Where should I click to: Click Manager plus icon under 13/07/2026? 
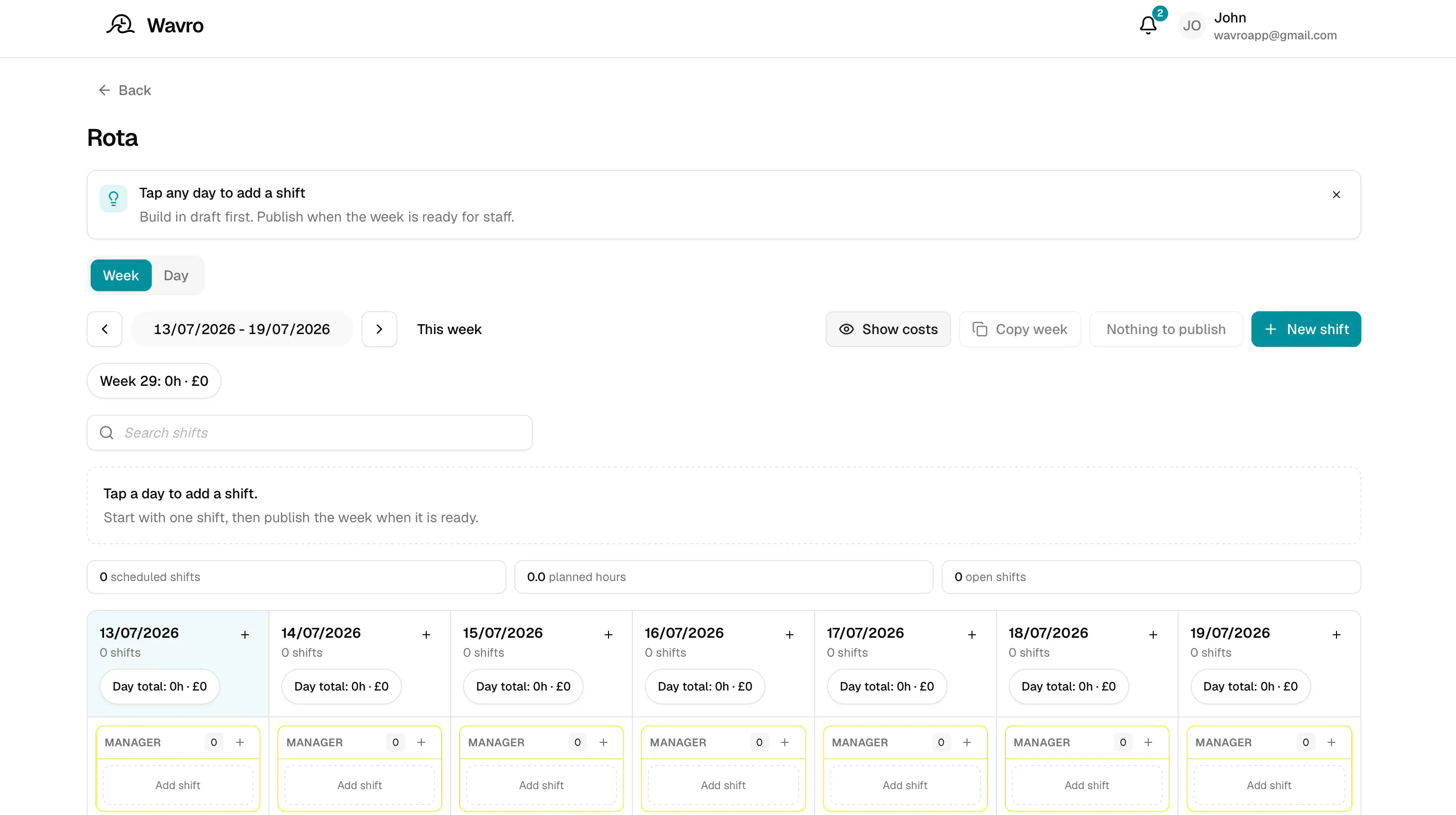click(240, 742)
